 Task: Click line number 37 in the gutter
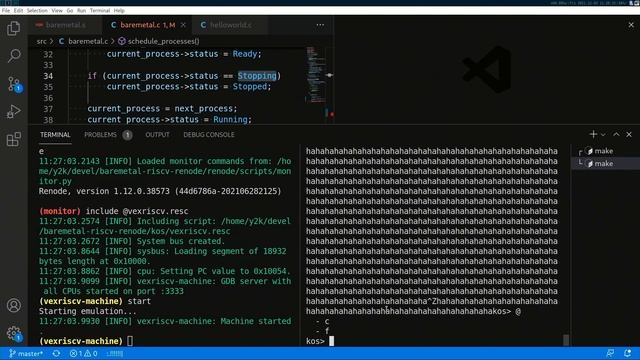pos(48,109)
